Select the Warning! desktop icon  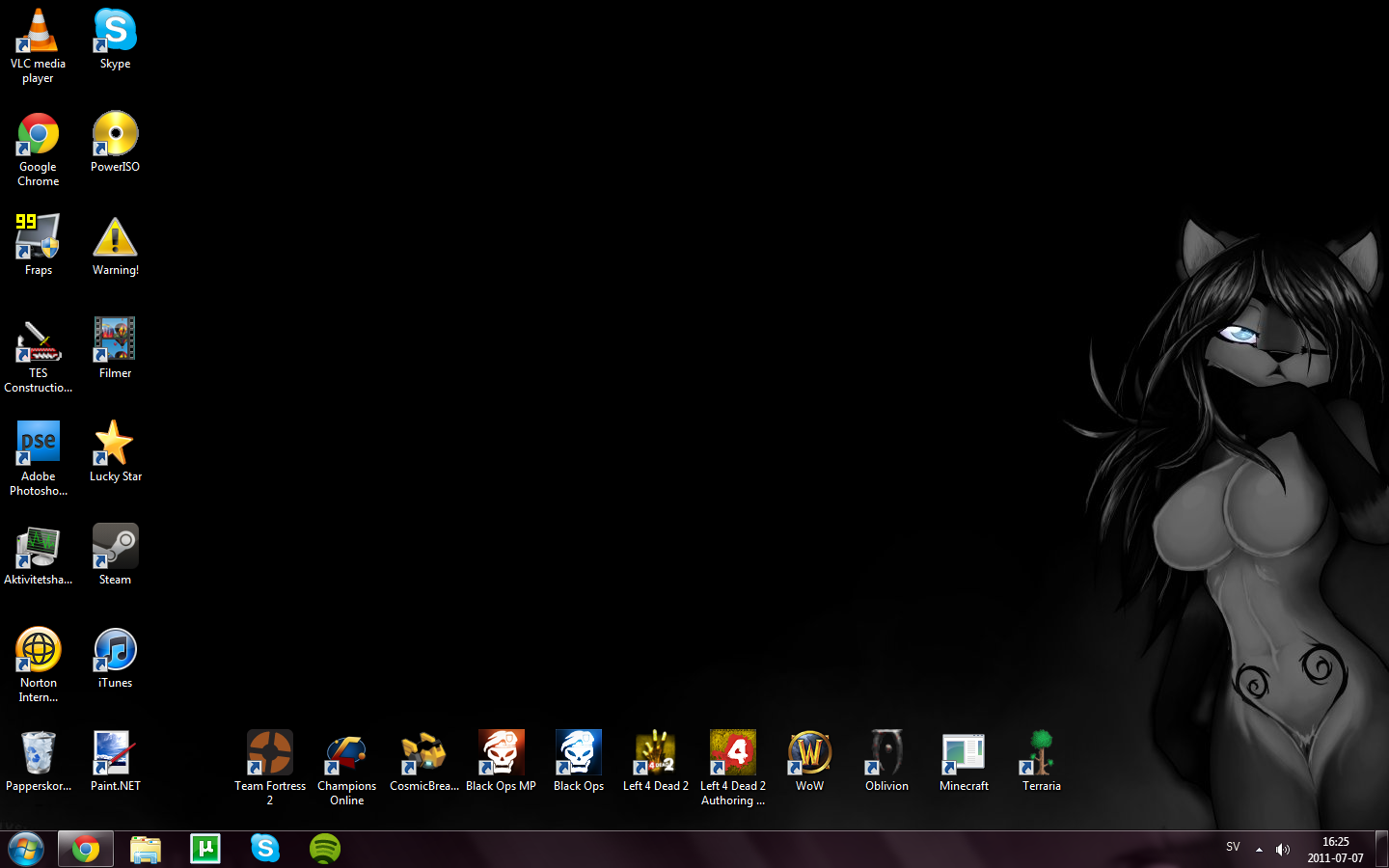coord(116,246)
